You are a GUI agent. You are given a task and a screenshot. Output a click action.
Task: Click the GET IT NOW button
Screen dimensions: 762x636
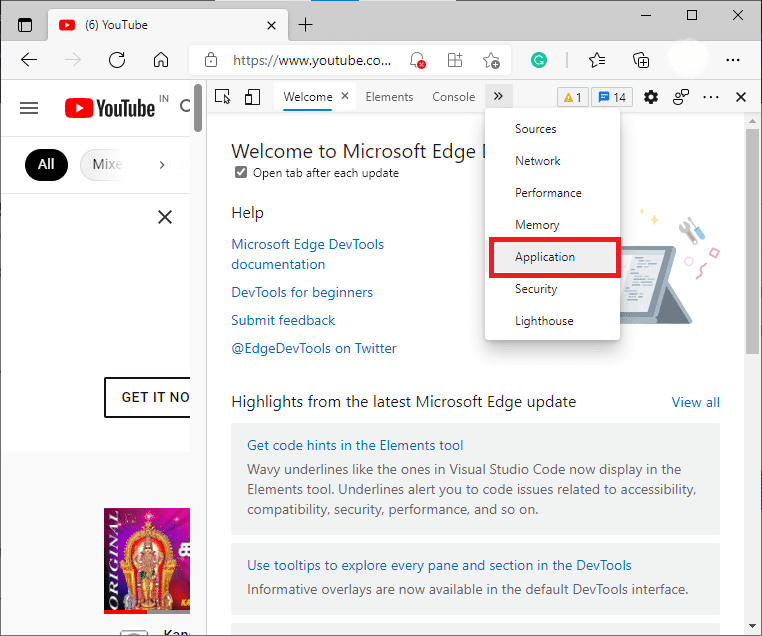coord(148,397)
